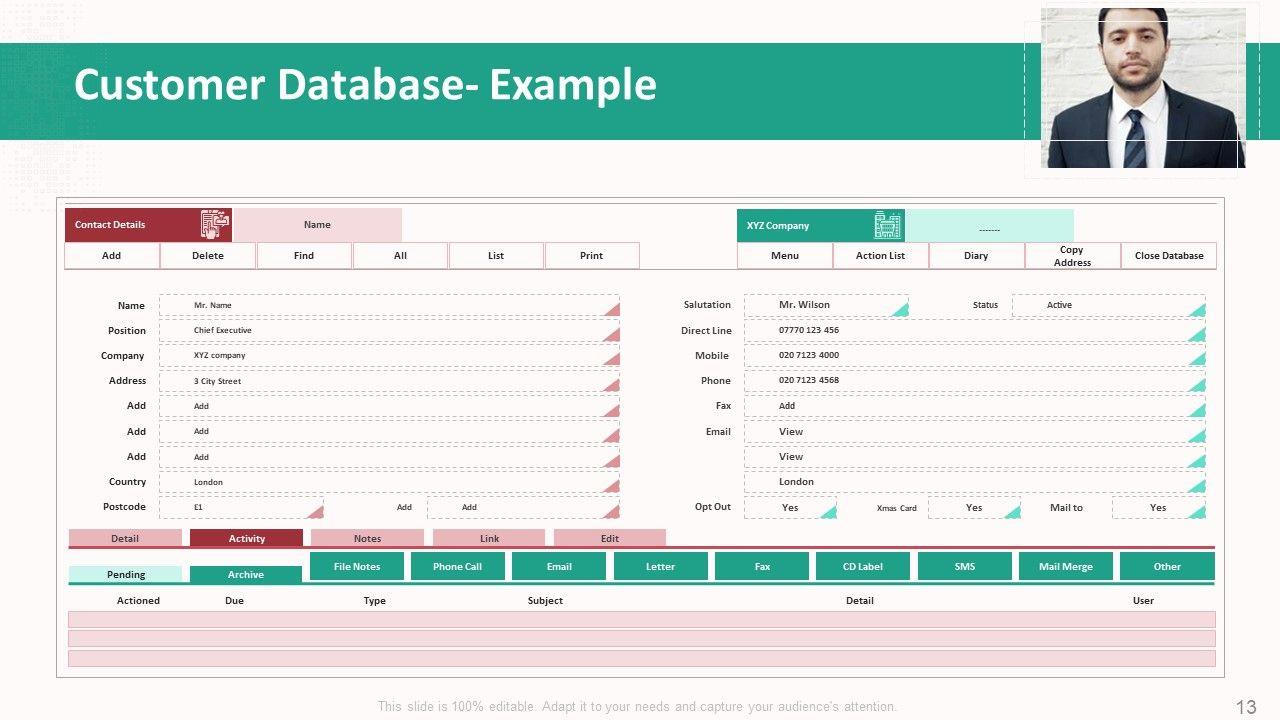Expand the Company field dropdown marker
This screenshot has width=1280, height=720.
click(612, 360)
